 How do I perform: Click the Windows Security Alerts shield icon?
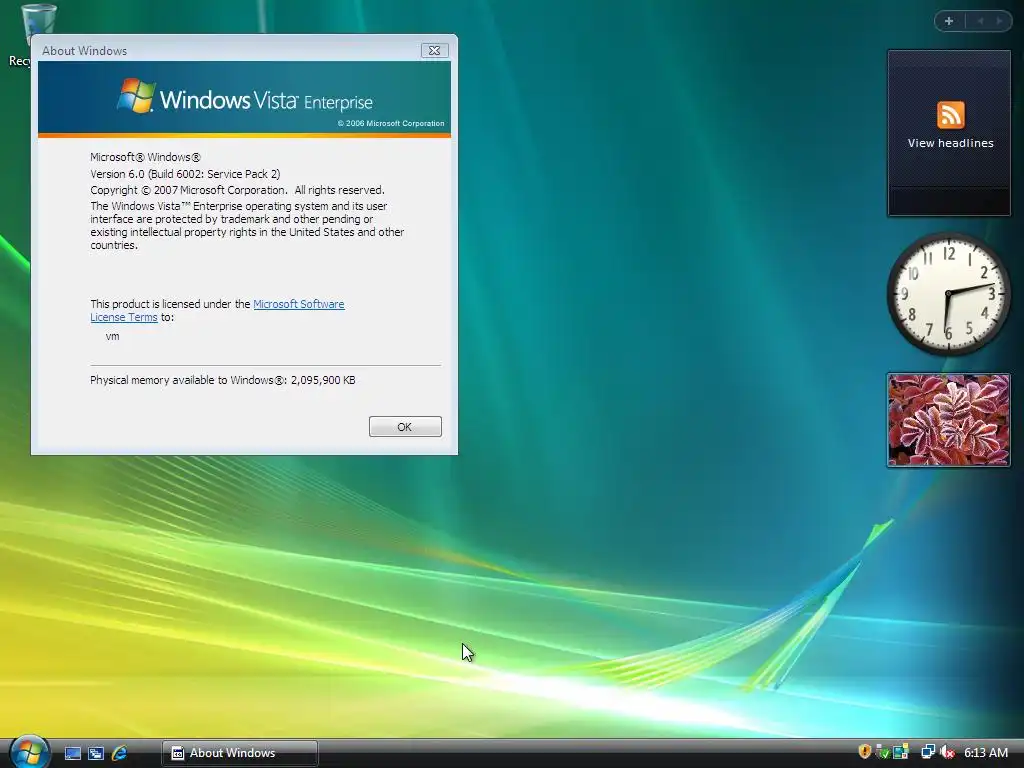tap(865, 752)
